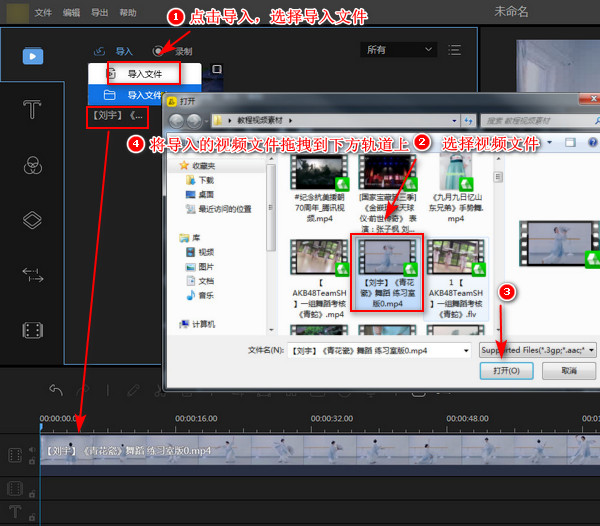Open the 所有 media filter dropdown
The image size is (600, 526).
pos(398,50)
